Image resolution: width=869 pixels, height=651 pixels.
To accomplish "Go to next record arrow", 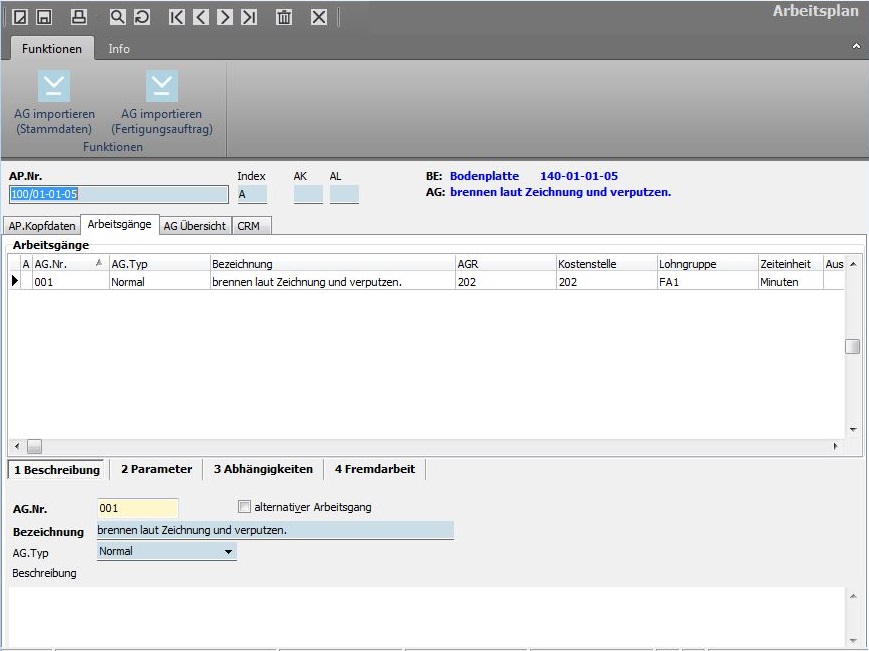I will coord(225,17).
